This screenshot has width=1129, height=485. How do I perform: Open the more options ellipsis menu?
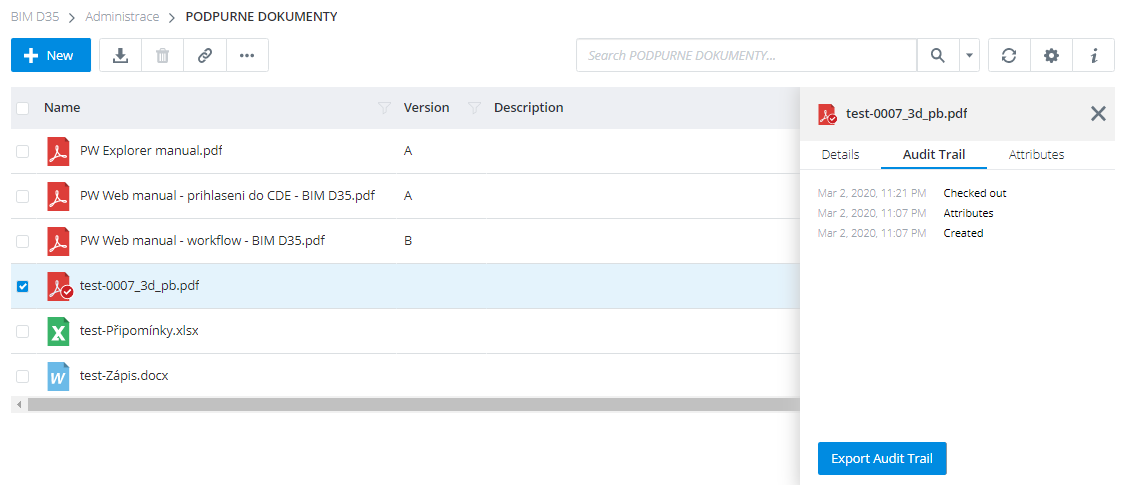247,56
